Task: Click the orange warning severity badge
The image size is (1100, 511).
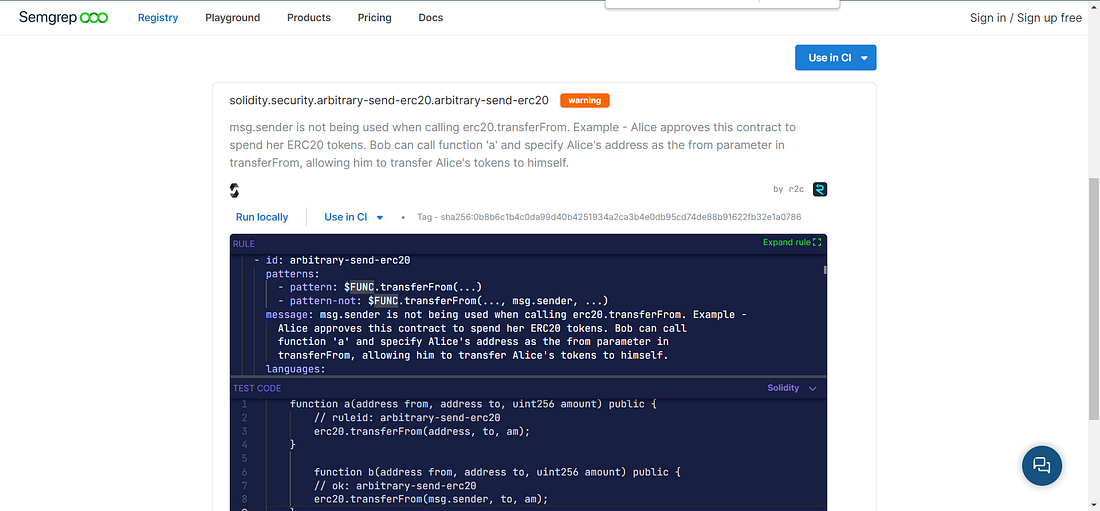Action: (x=585, y=100)
